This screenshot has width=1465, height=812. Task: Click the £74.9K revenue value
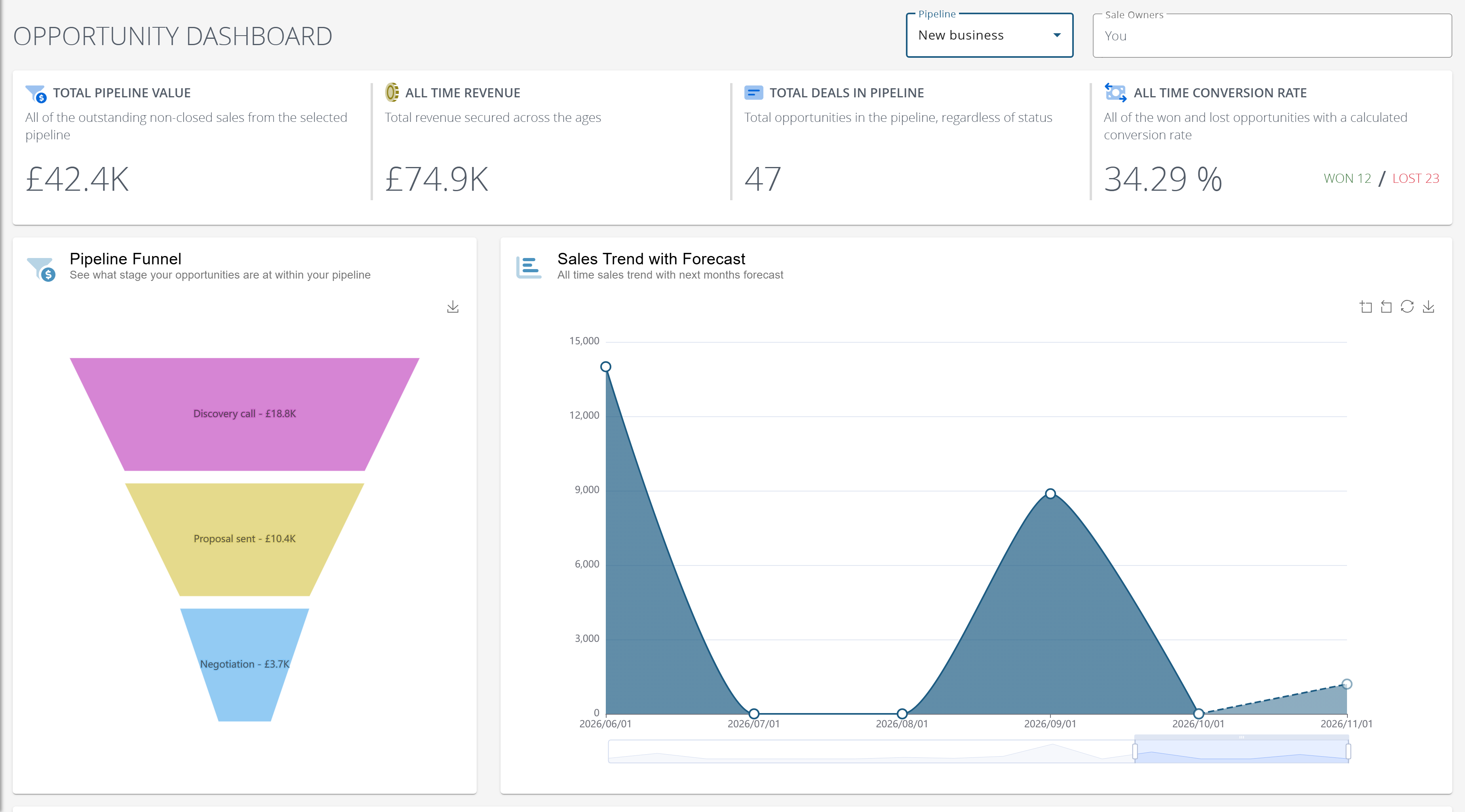(x=437, y=179)
